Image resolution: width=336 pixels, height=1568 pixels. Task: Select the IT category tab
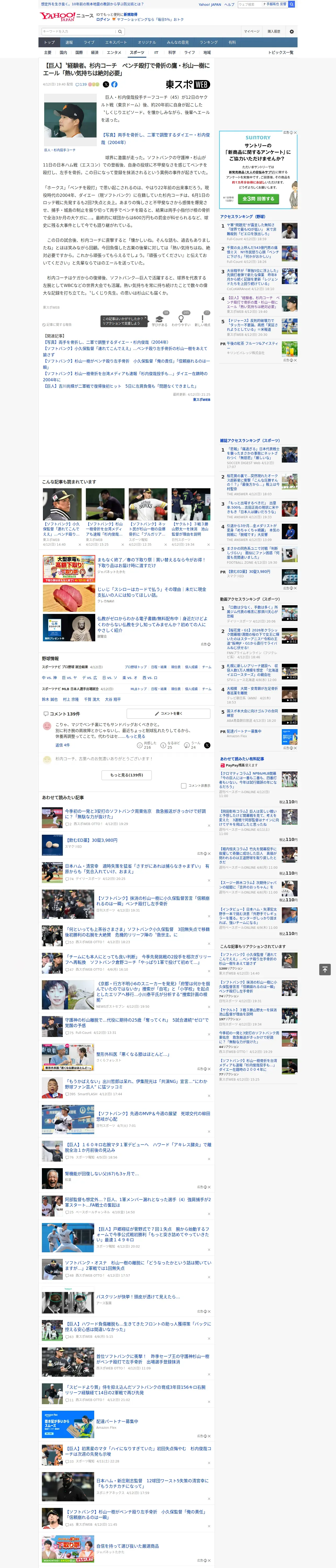pyautogui.click(x=156, y=52)
